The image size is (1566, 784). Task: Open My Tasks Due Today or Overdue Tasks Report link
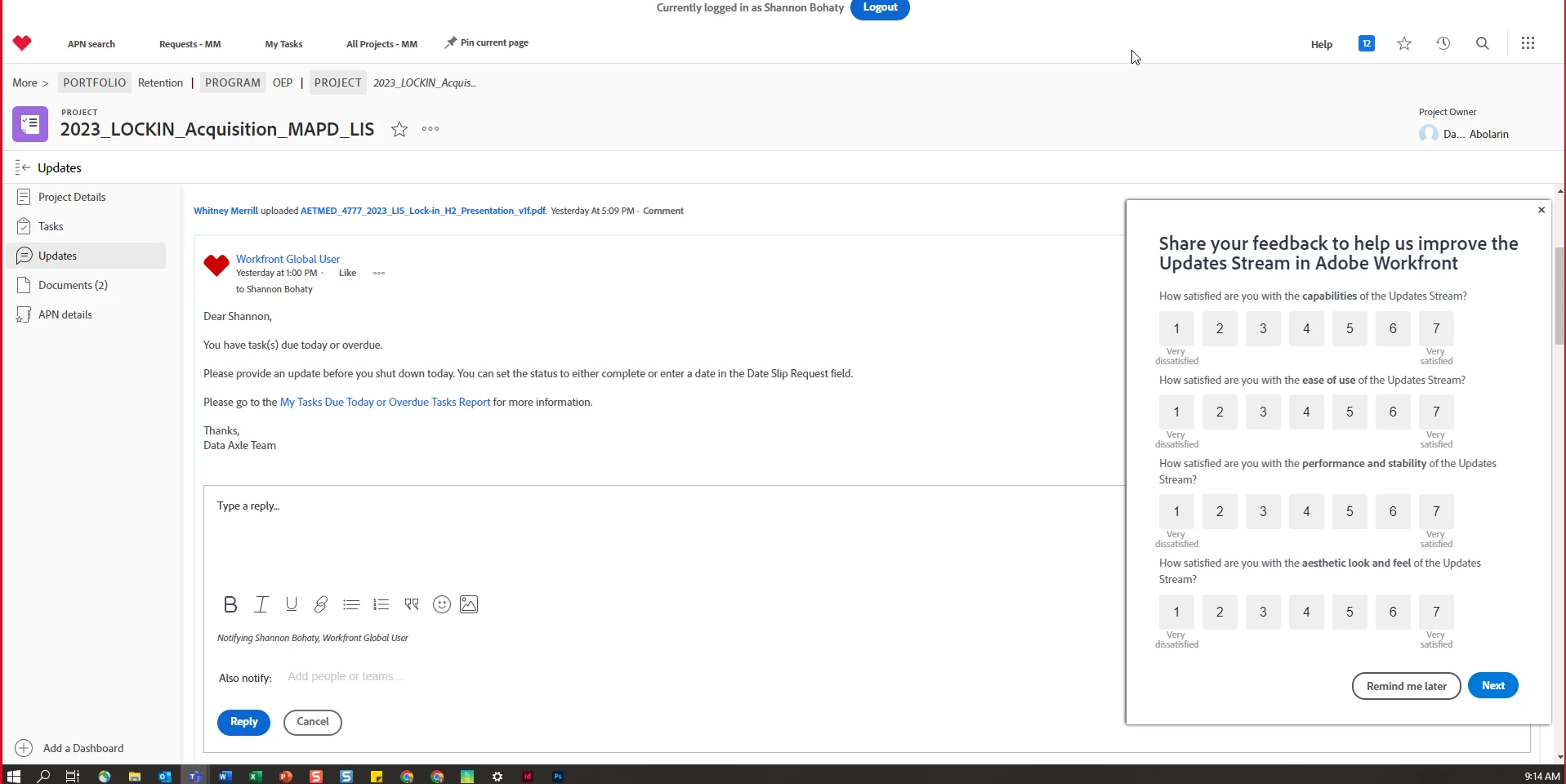(386, 402)
